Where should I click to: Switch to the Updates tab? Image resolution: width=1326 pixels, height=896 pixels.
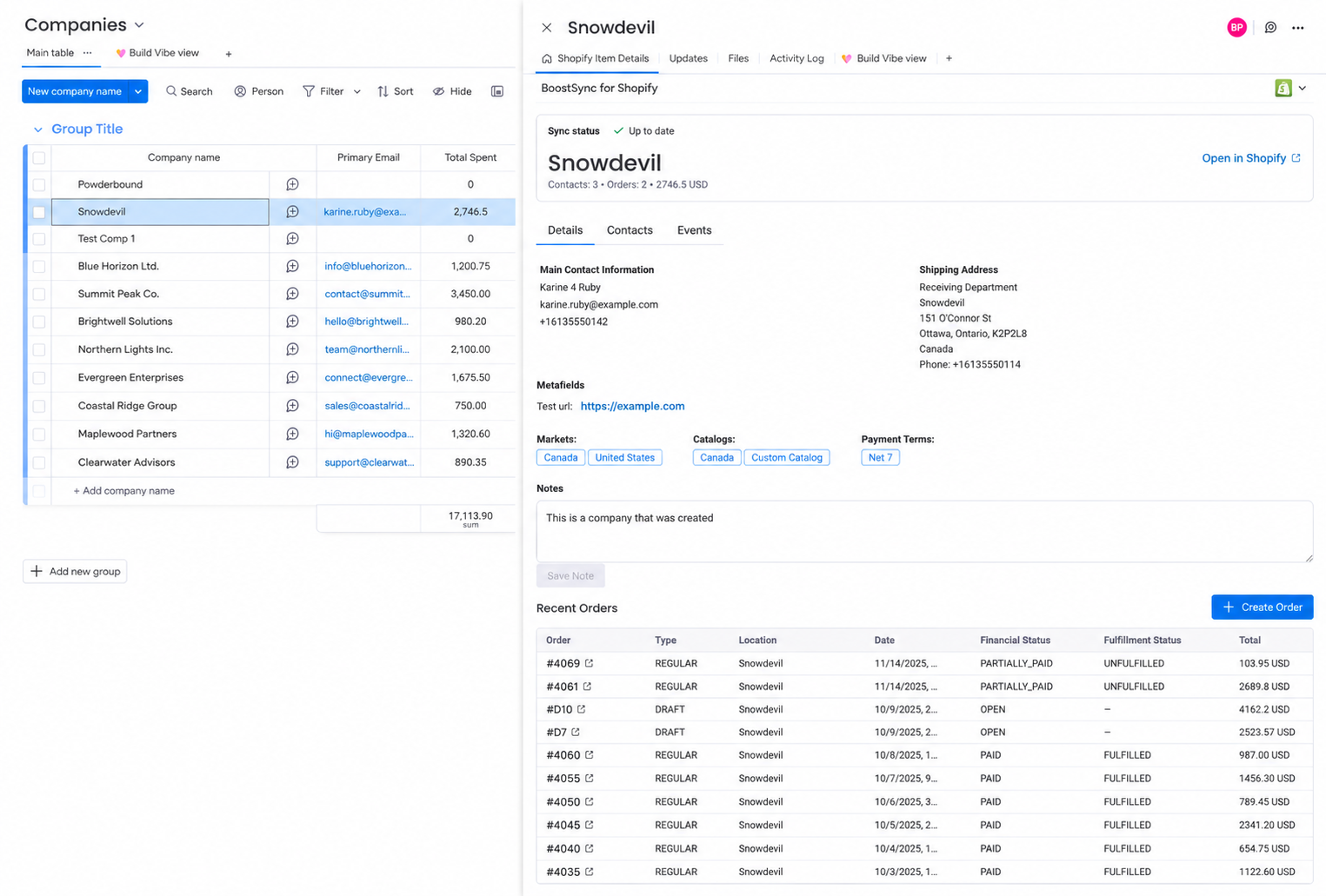(x=688, y=58)
